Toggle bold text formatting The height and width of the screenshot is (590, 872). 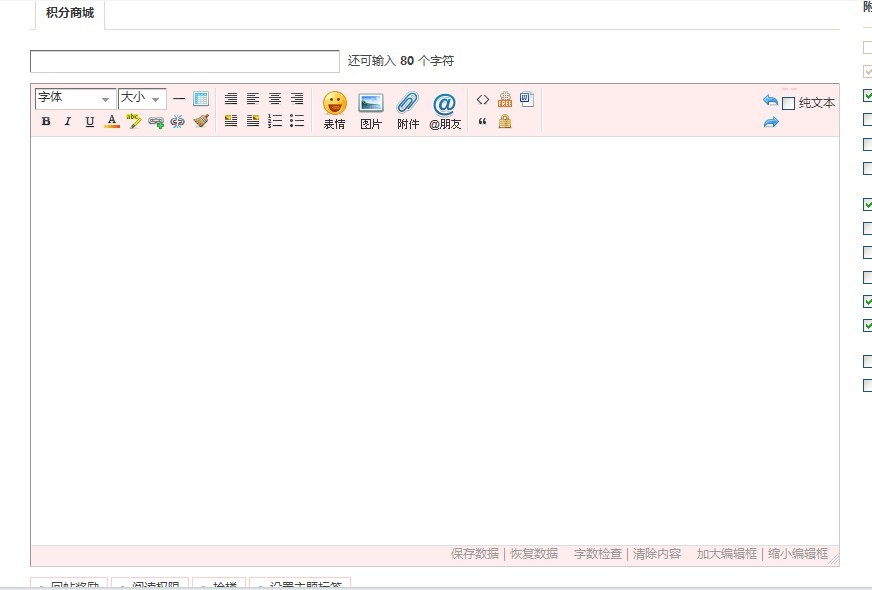[x=46, y=121]
